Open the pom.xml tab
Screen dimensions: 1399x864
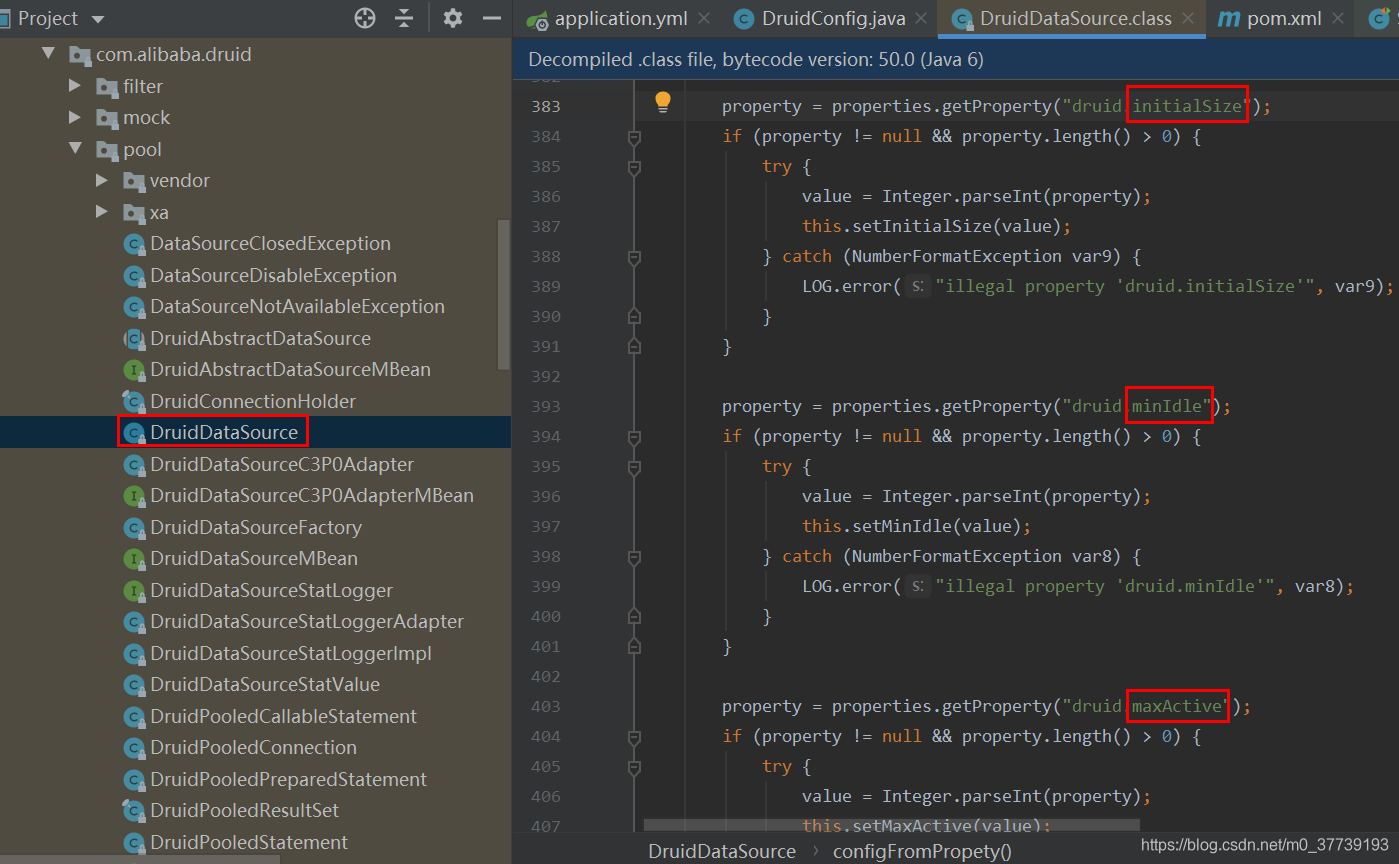coord(1284,19)
